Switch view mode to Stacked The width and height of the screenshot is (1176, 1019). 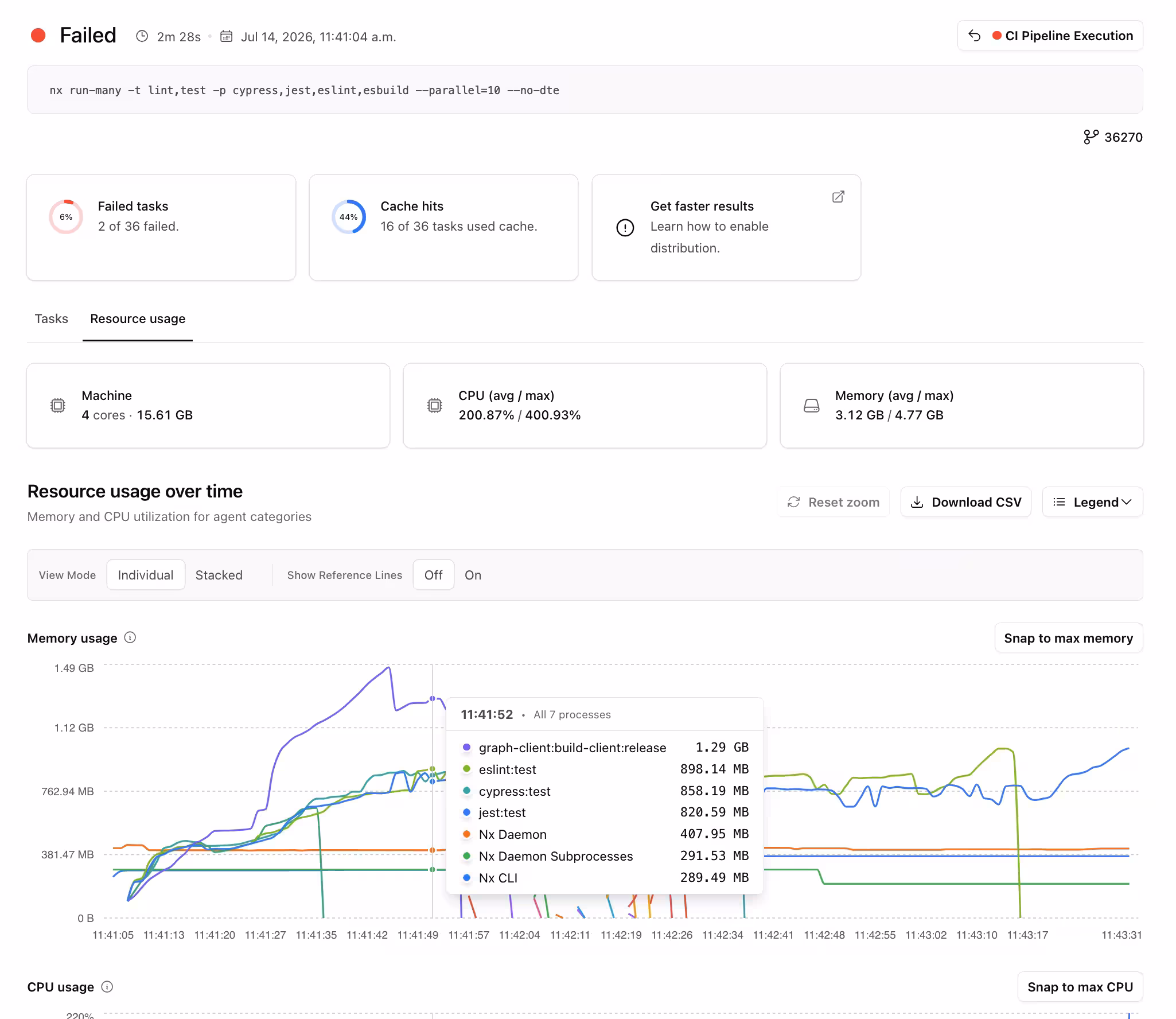coord(219,575)
